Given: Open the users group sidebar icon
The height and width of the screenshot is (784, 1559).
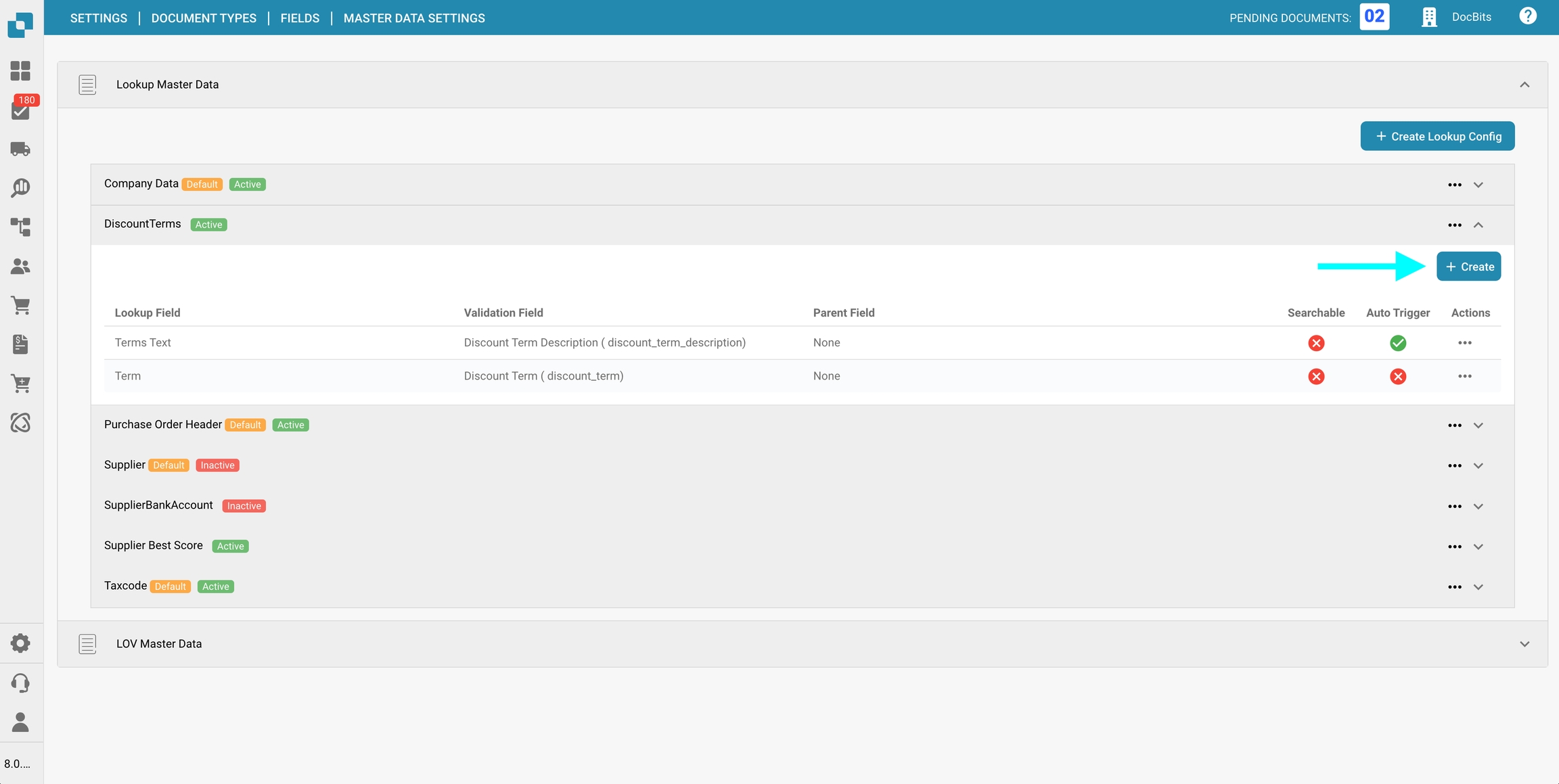Looking at the screenshot, I should pos(20,267).
